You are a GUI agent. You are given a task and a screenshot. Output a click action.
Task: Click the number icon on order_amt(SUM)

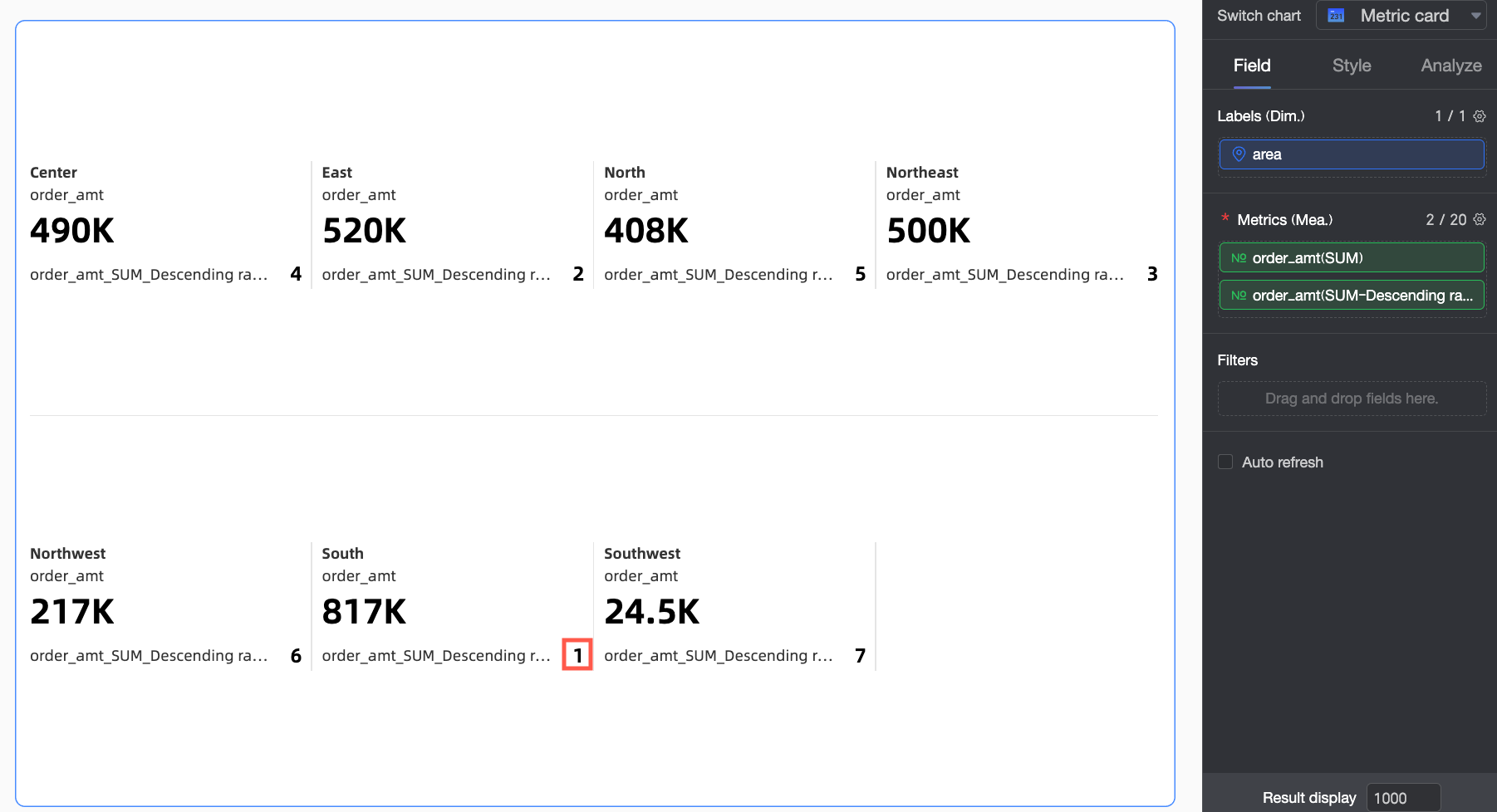(x=1238, y=258)
